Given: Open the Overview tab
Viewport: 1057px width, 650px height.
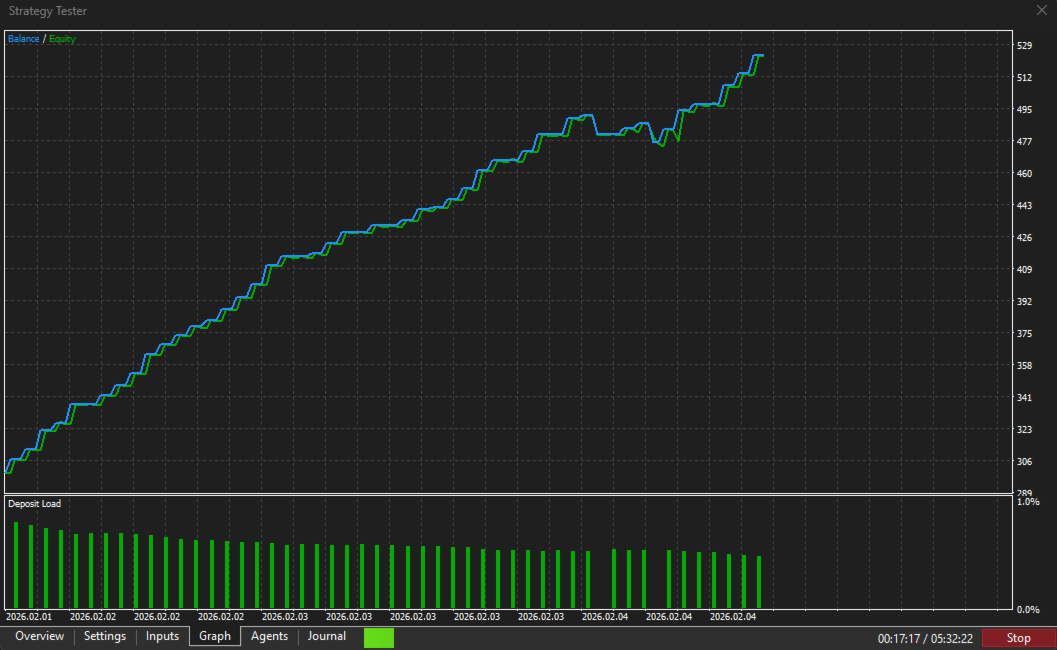Looking at the screenshot, I should pos(39,637).
